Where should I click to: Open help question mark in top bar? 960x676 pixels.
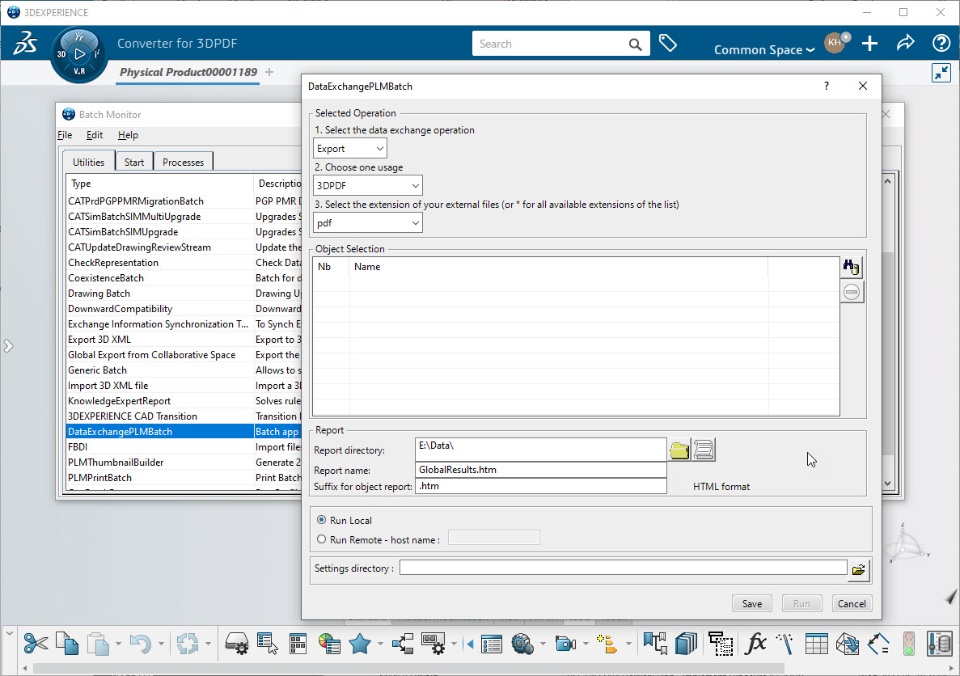click(x=940, y=43)
